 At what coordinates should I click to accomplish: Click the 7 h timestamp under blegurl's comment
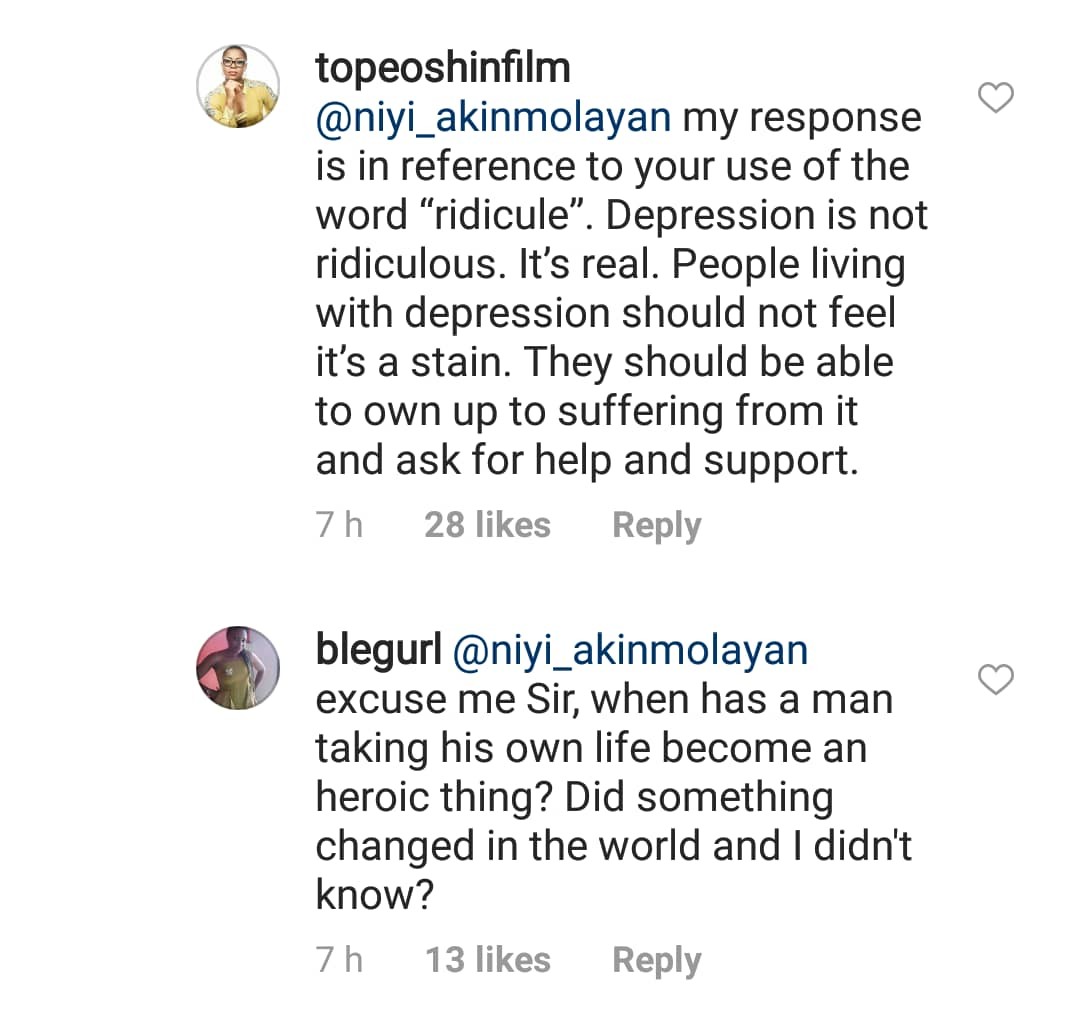click(x=339, y=960)
